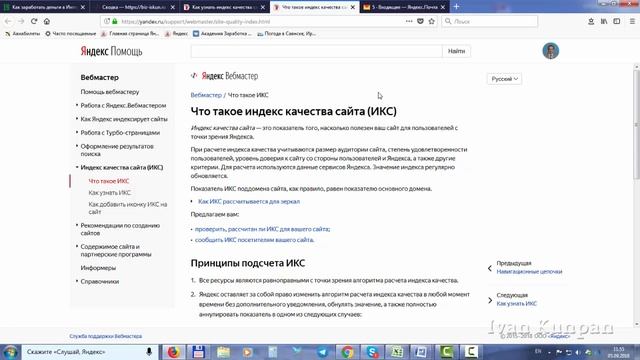Switch to 'Как заработать деньги' browser tab
The height and width of the screenshot is (360, 640).
44,7
